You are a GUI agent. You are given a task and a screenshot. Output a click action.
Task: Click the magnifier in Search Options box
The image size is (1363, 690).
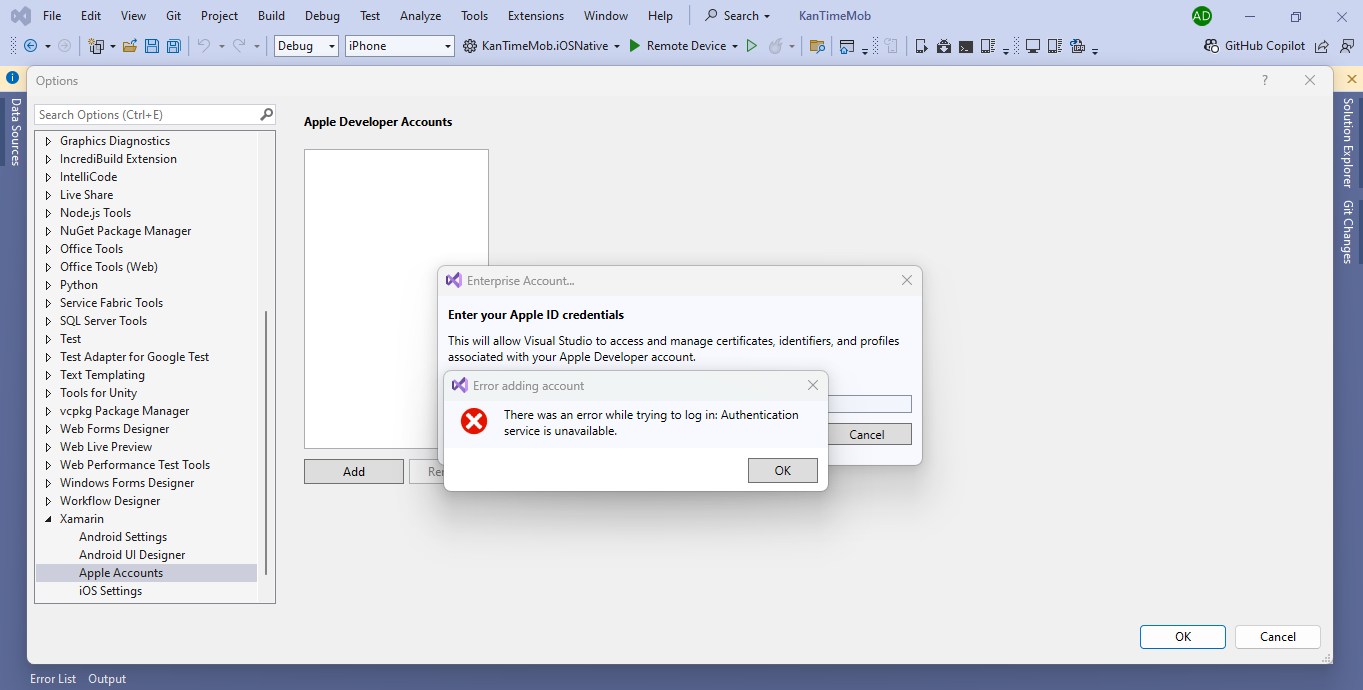[x=266, y=114]
